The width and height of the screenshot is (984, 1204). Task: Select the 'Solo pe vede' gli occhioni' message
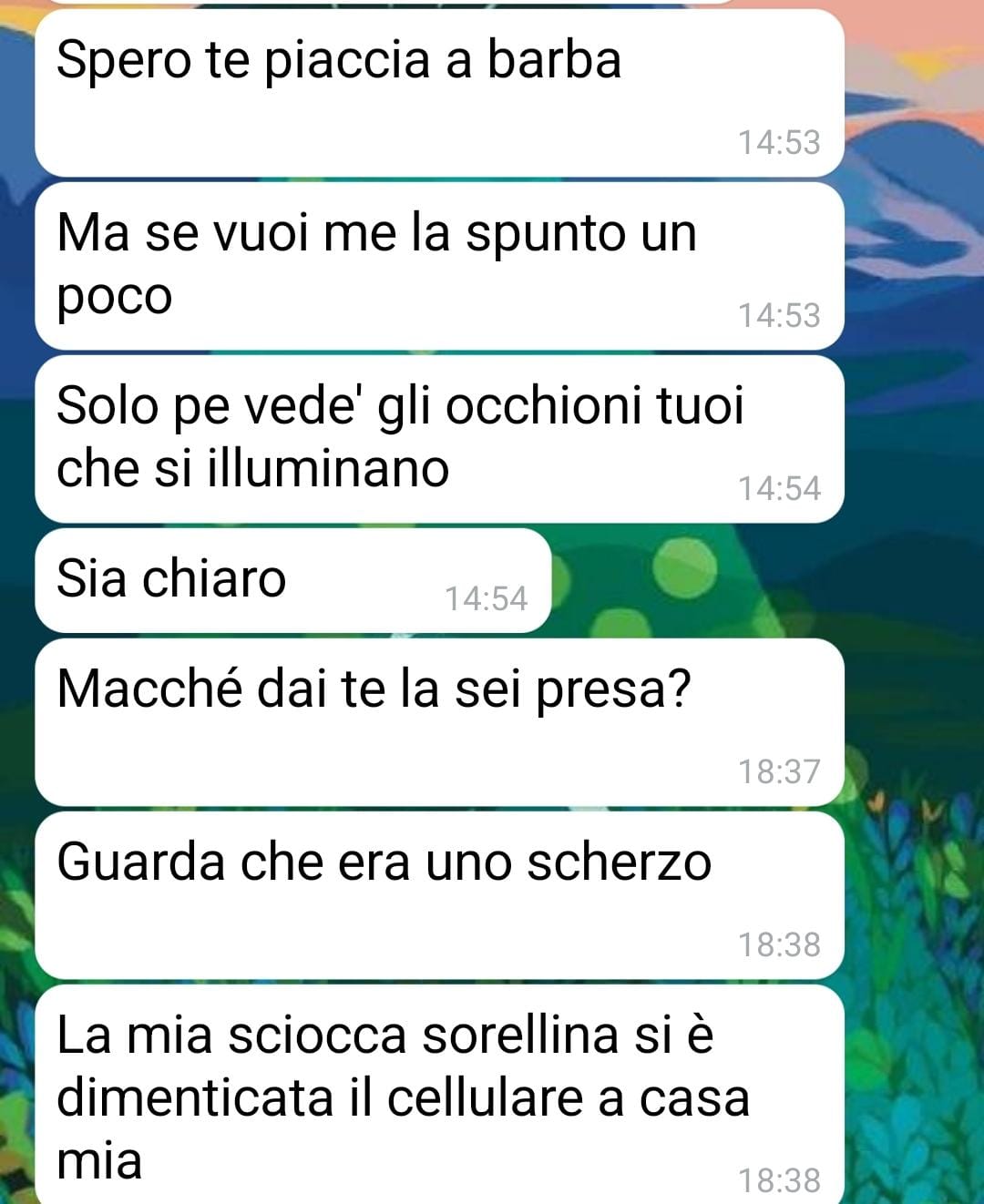(439, 438)
